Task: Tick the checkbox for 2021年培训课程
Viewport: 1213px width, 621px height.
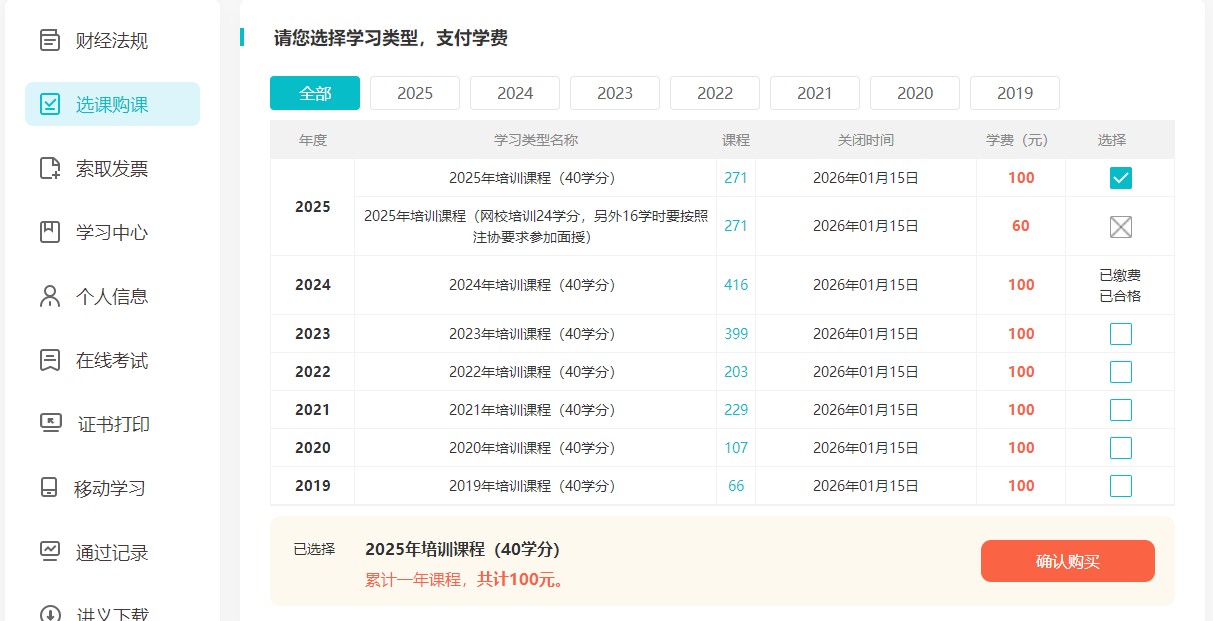Action: 1120,410
